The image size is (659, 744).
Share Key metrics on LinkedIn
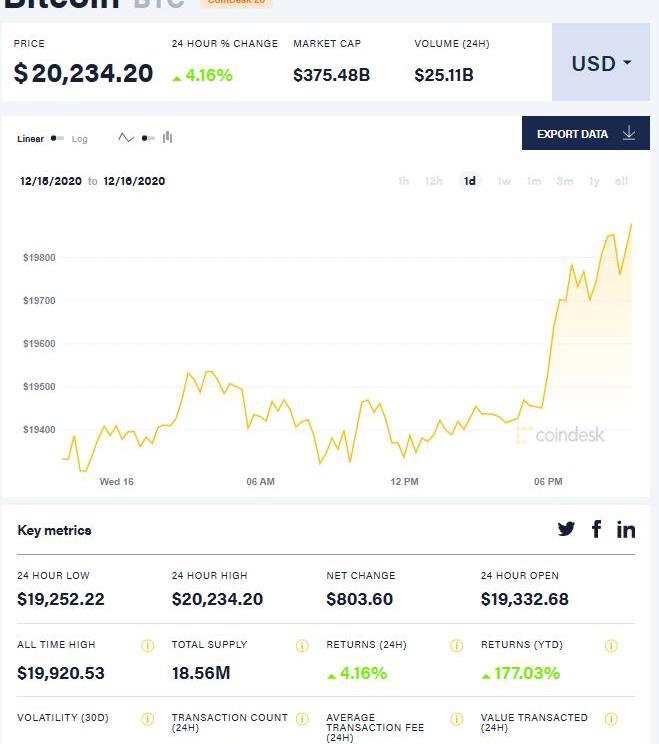pyautogui.click(x=626, y=529)
